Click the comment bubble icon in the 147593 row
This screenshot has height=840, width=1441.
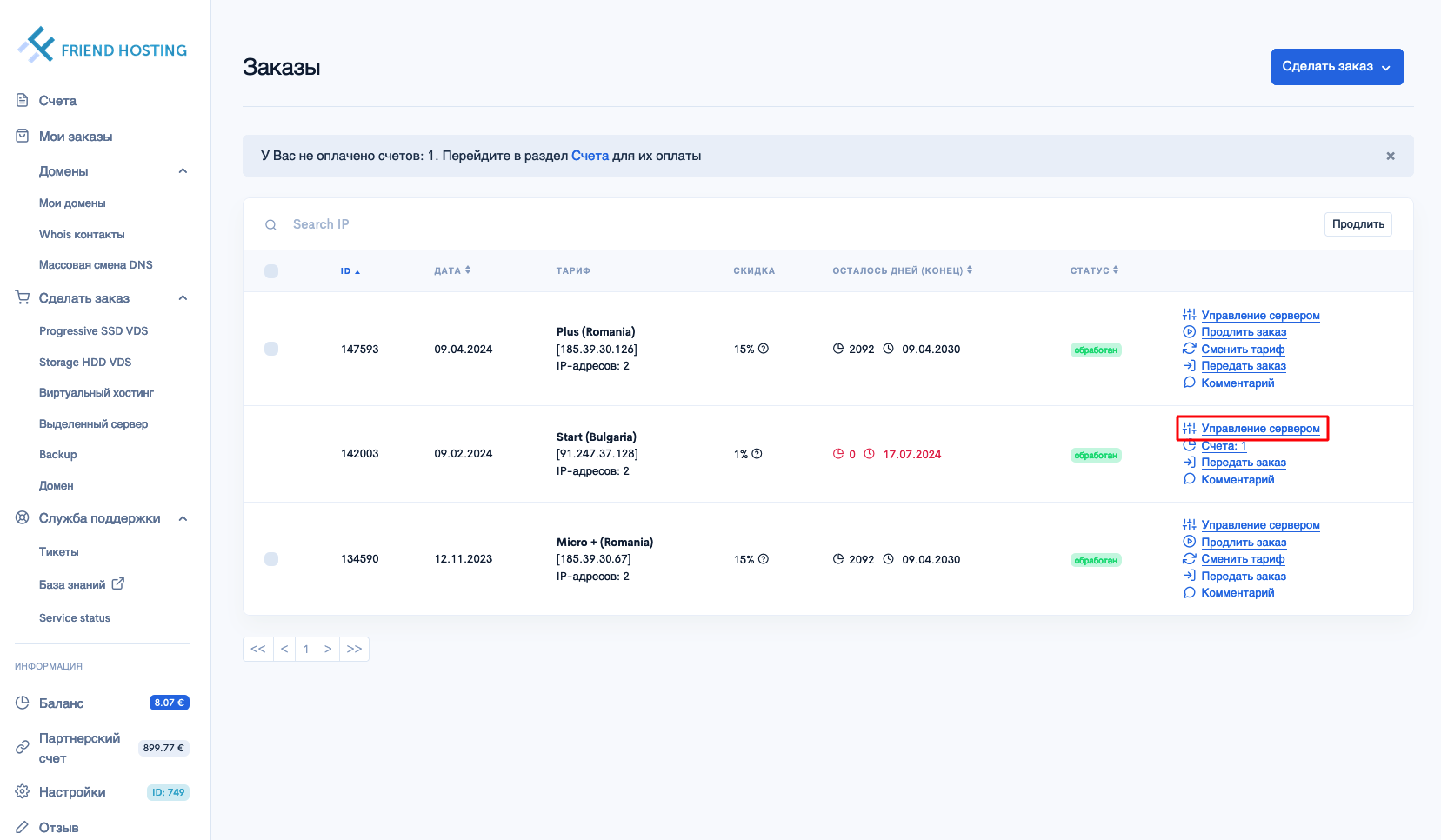(1190, 383)
